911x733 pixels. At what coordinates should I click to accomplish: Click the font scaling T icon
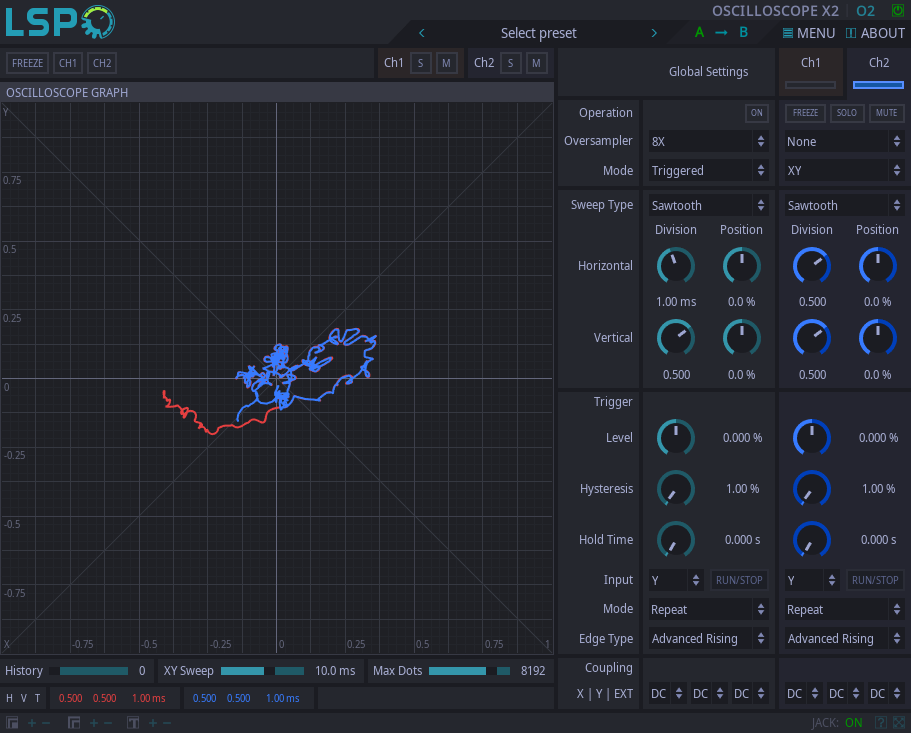tap(133, 723)
